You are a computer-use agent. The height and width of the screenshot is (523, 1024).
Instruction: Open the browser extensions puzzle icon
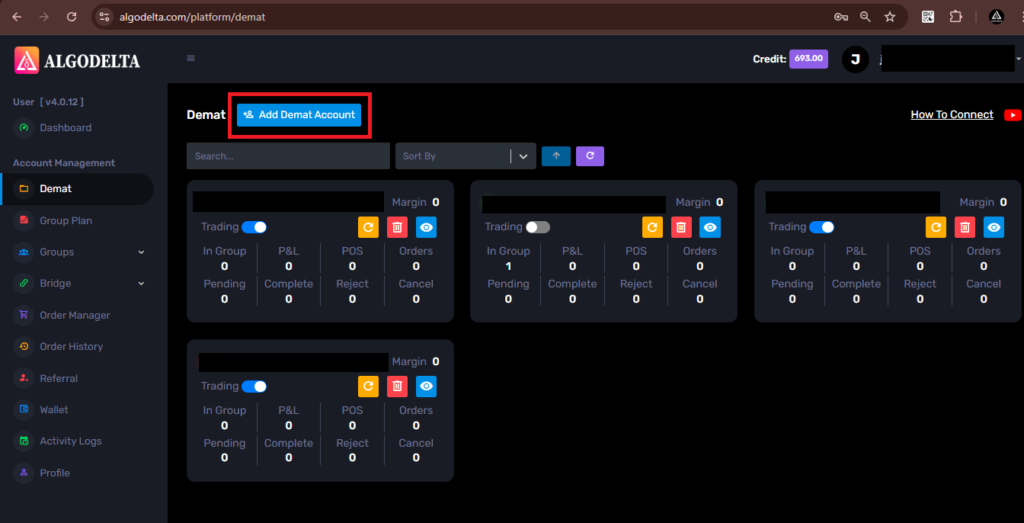tap(955, 17)
